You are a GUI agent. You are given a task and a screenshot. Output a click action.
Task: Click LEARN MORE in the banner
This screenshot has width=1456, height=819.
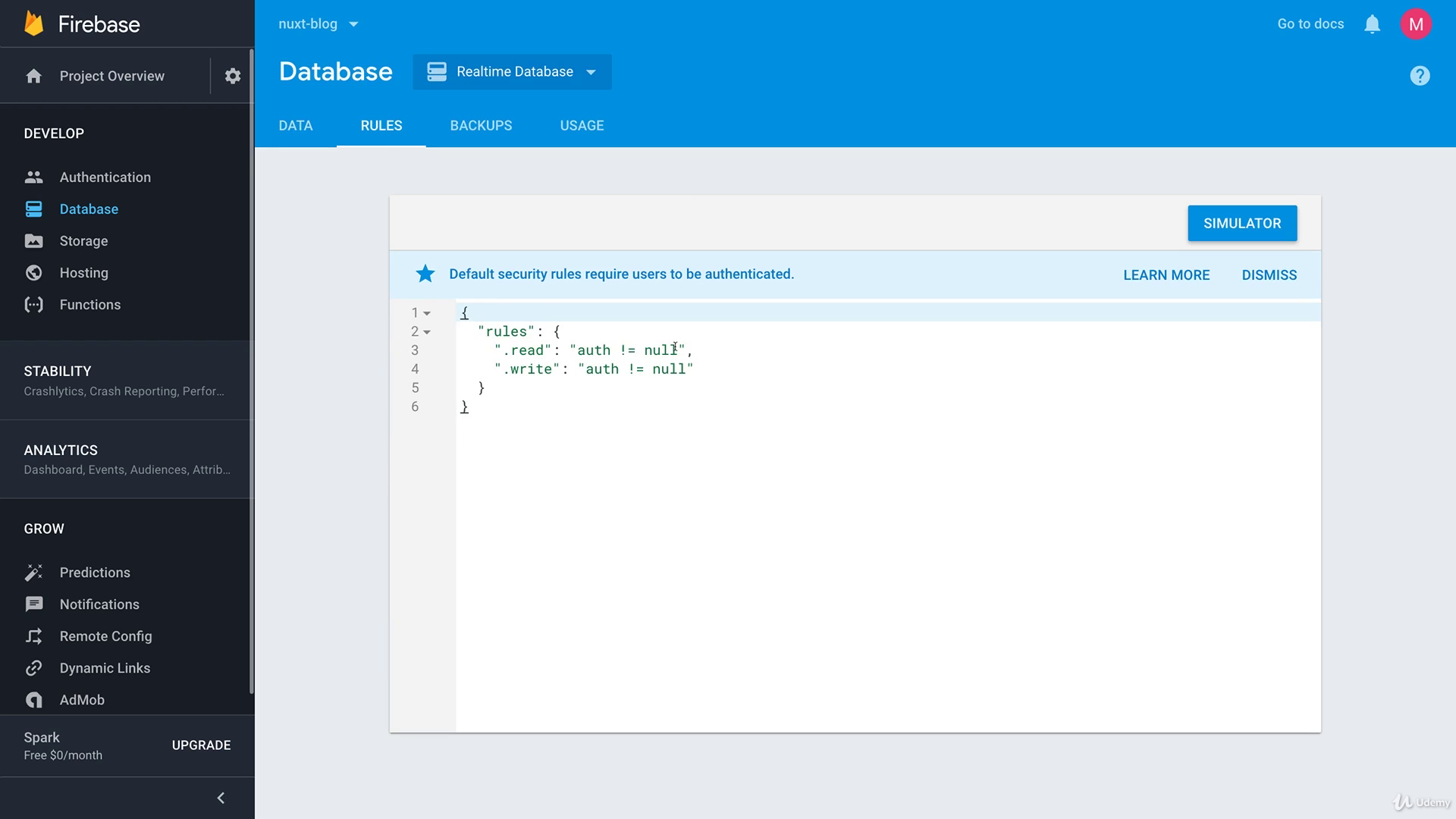point(1166,275)
